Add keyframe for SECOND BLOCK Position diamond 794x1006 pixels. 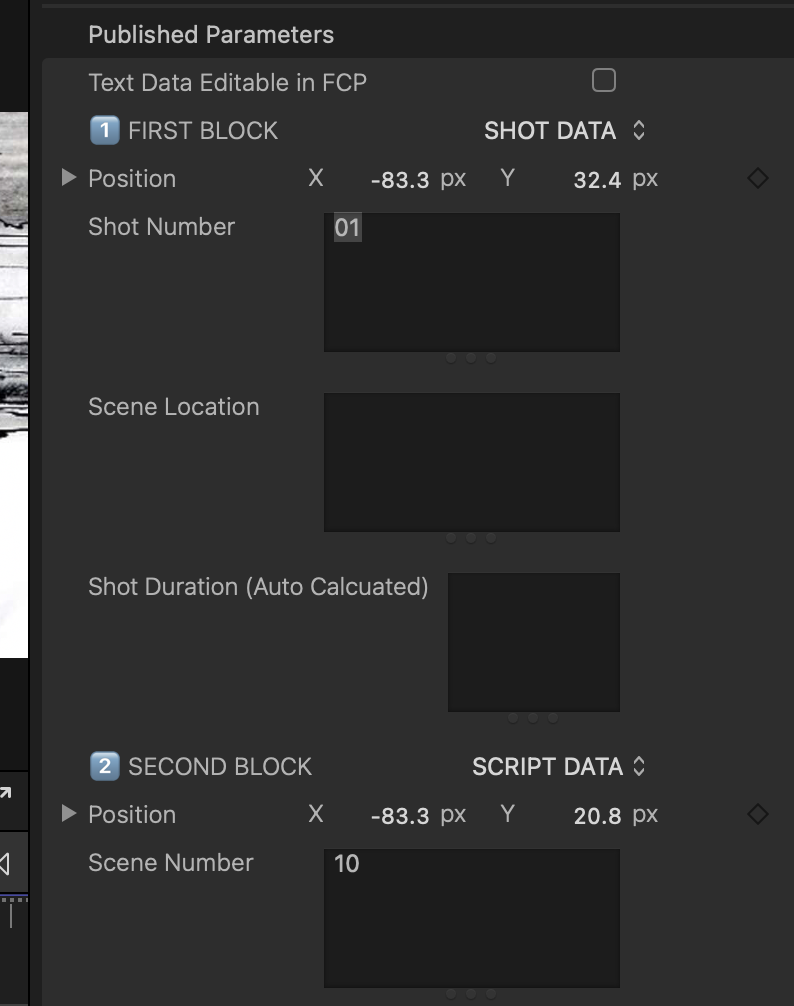click(x=757, y=814)
